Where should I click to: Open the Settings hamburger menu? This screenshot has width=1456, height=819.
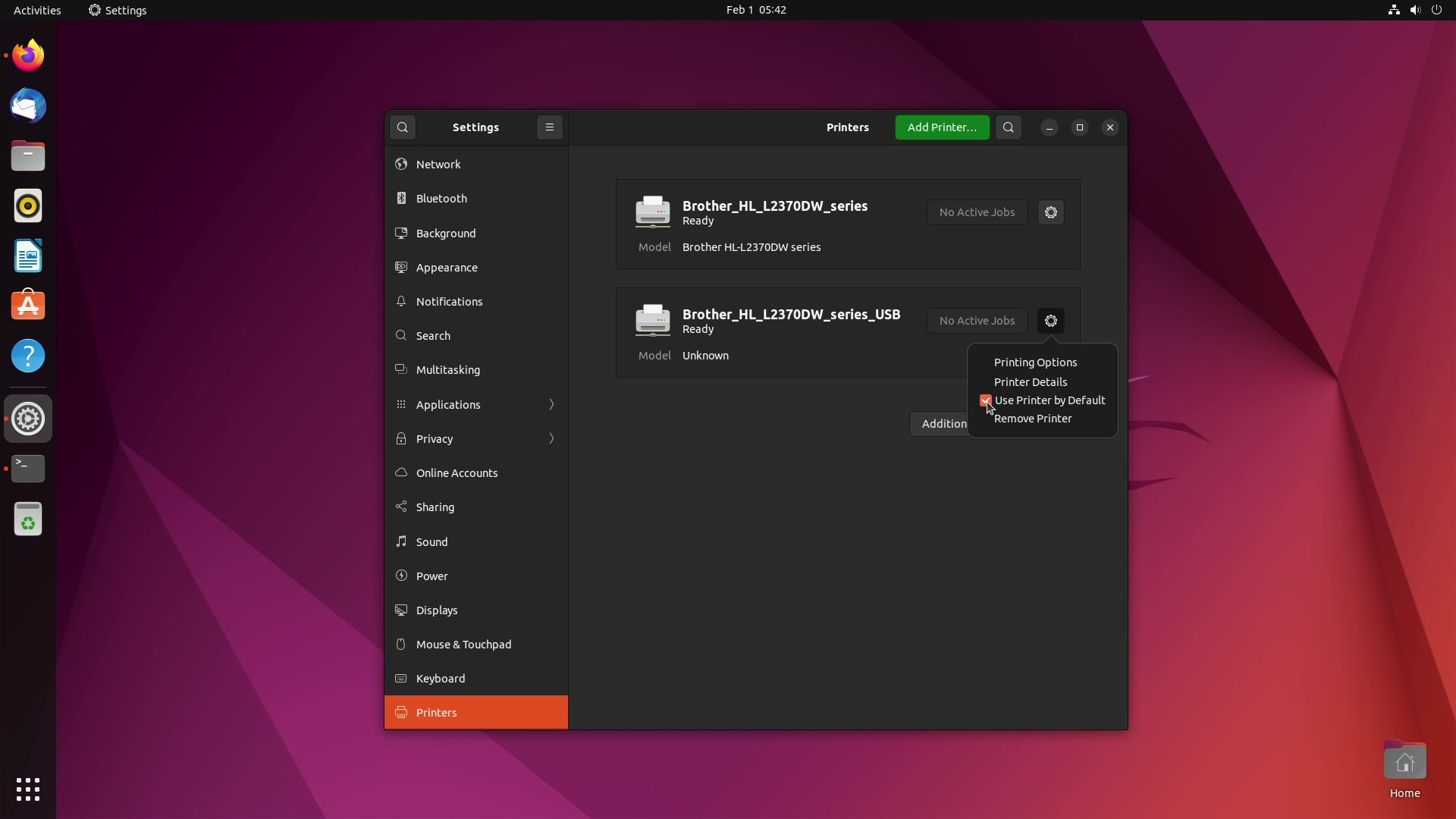point(550,127)
